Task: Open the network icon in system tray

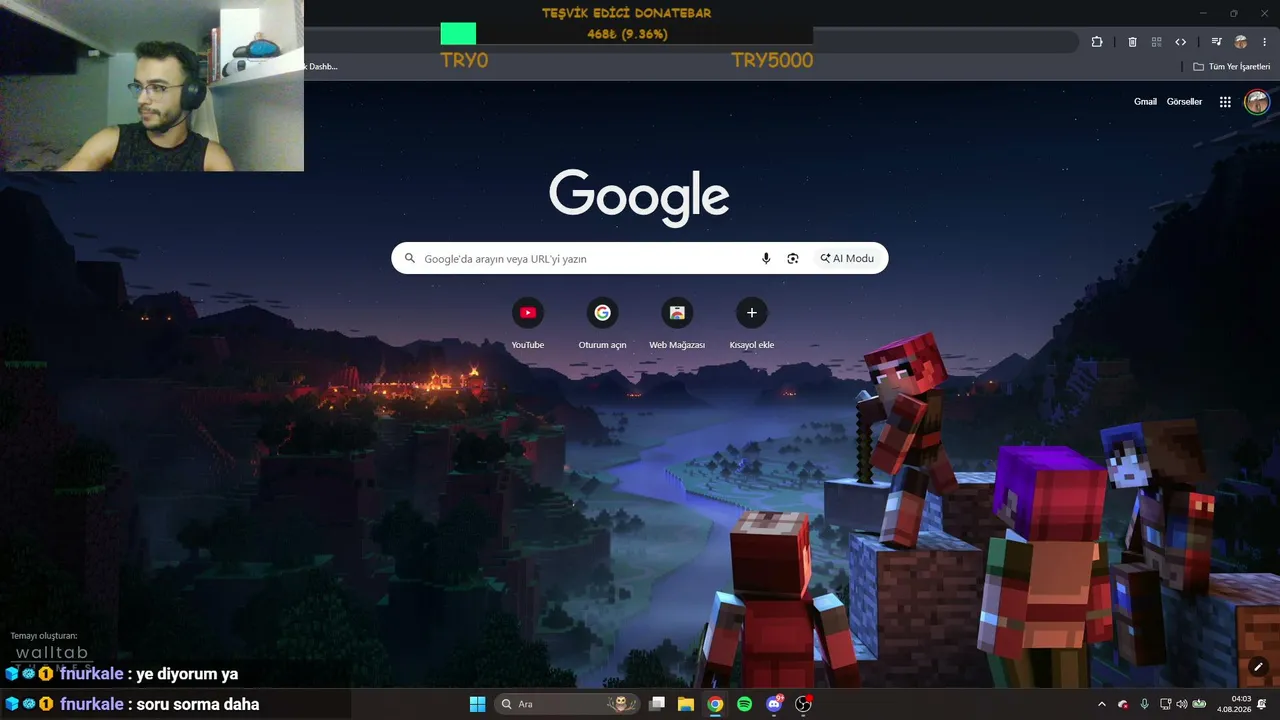Action: [1165, 704]
